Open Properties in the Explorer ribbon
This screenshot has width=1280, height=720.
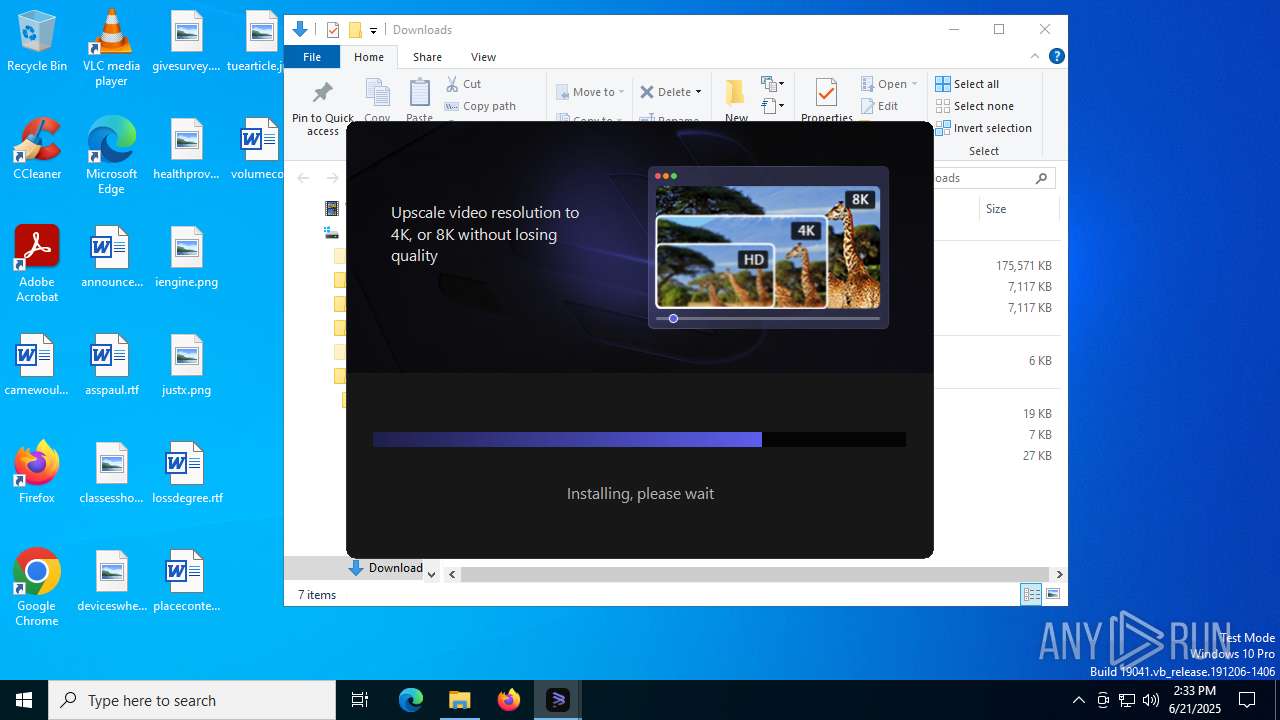pos(826,100)
